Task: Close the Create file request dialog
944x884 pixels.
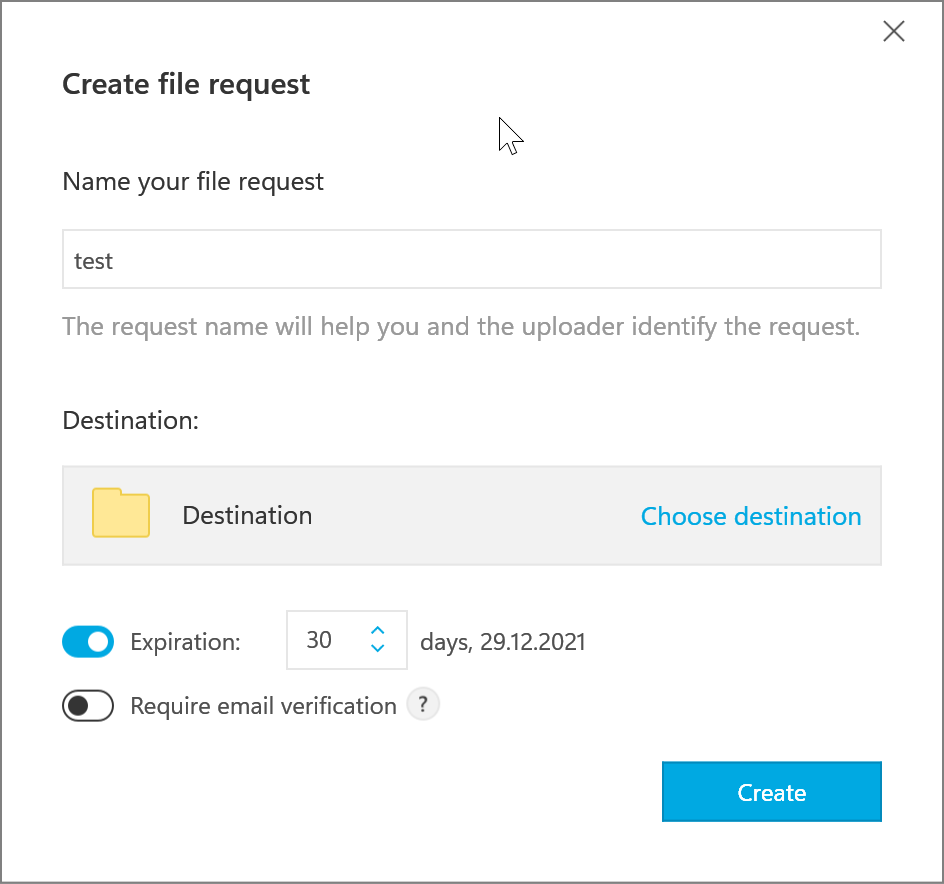Action: tap(893, 31)
